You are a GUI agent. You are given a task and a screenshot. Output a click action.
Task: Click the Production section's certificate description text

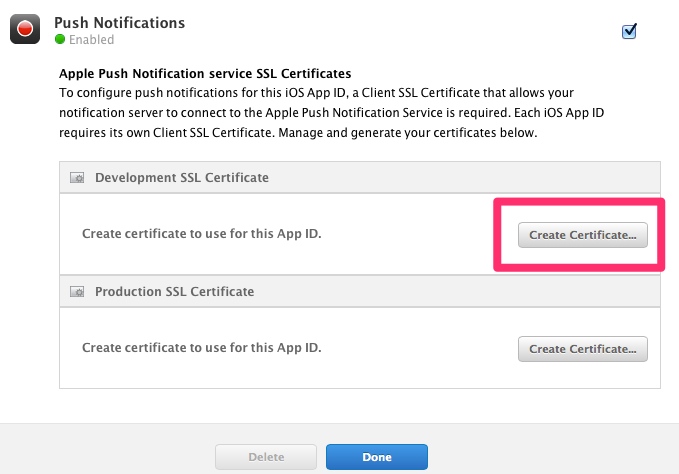[x=201, y=349]
